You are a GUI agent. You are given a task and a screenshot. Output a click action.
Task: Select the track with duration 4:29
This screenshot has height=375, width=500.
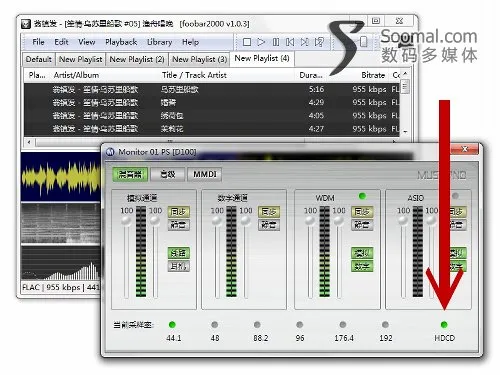(212, 102)
